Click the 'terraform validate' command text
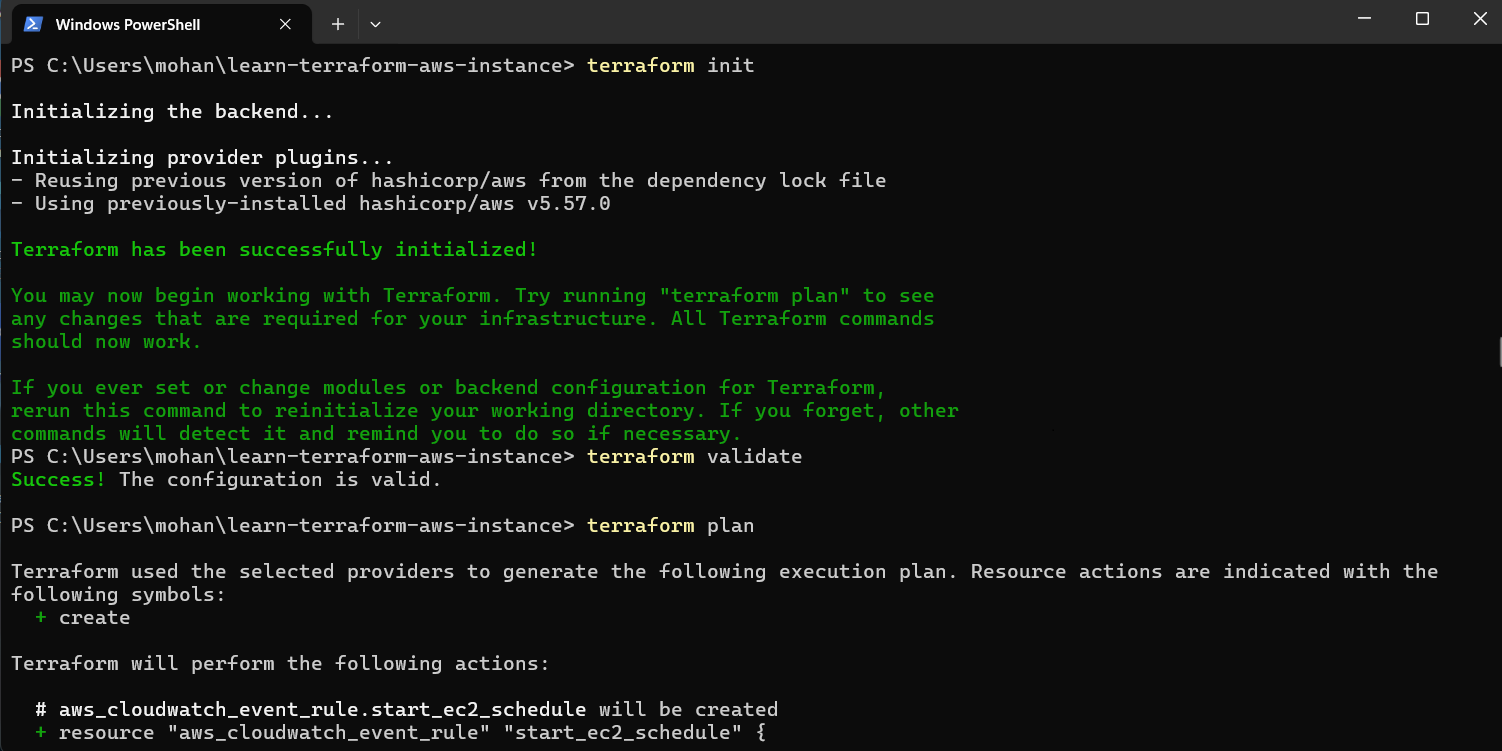 coord(694,457)
